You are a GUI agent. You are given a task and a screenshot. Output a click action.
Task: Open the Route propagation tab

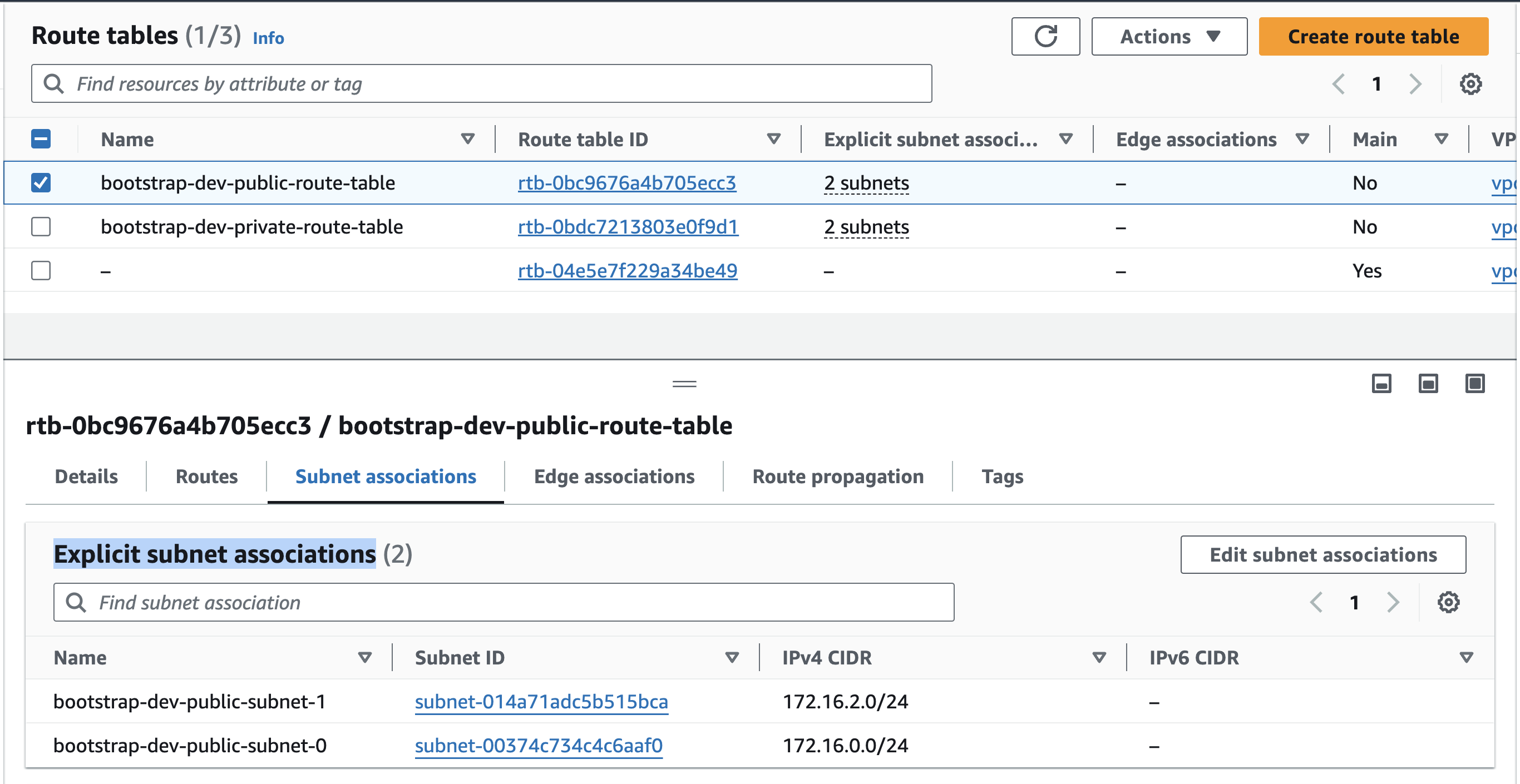click(837, 476)
